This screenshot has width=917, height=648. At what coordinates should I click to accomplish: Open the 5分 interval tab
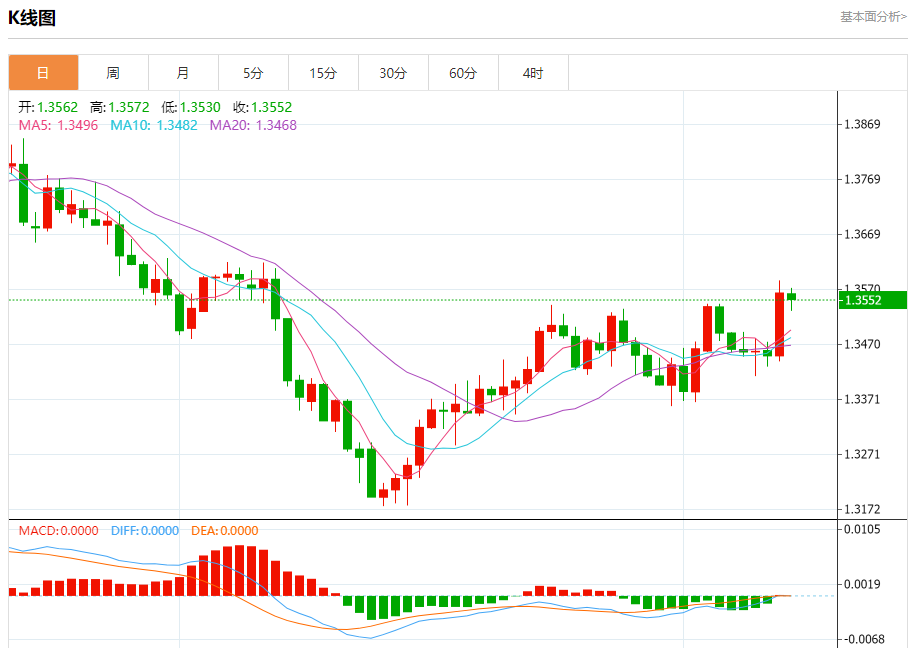pyautogui.click(x=253, y=73)
